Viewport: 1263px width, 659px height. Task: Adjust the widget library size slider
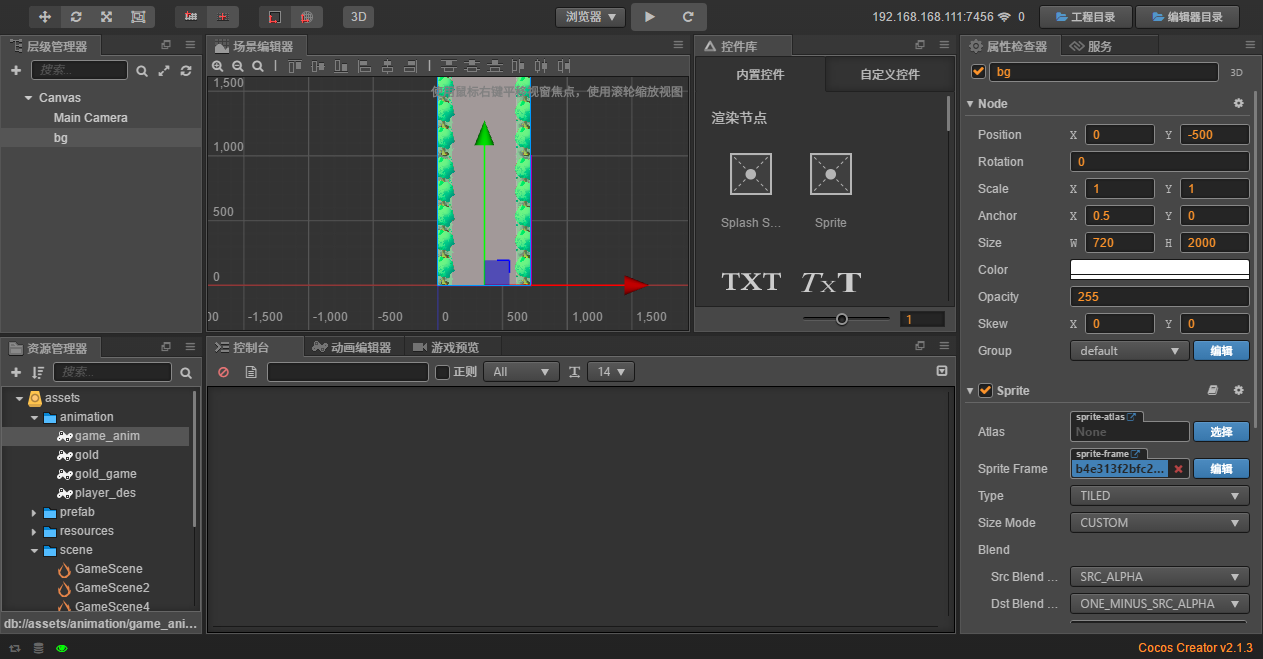[x=842, y=319]
